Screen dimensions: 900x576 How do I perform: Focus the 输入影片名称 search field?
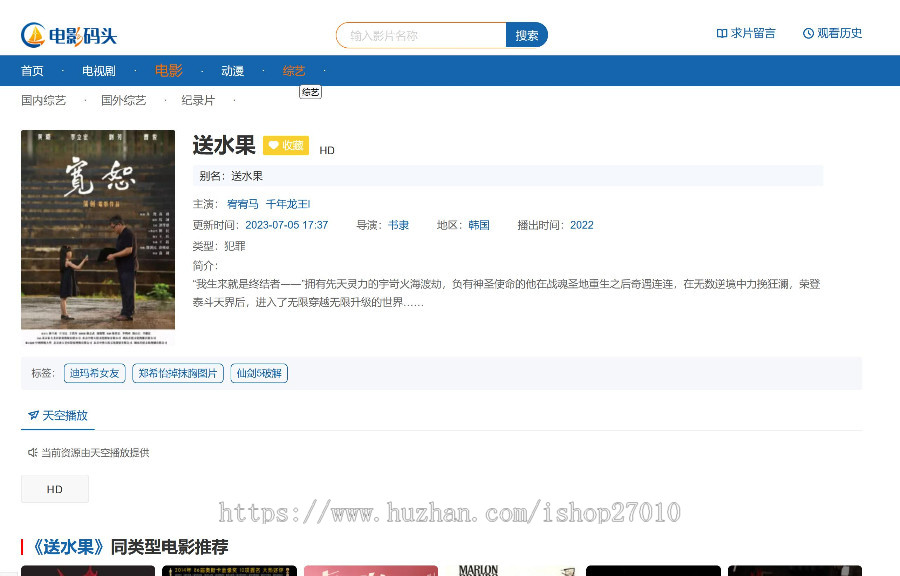421,36
